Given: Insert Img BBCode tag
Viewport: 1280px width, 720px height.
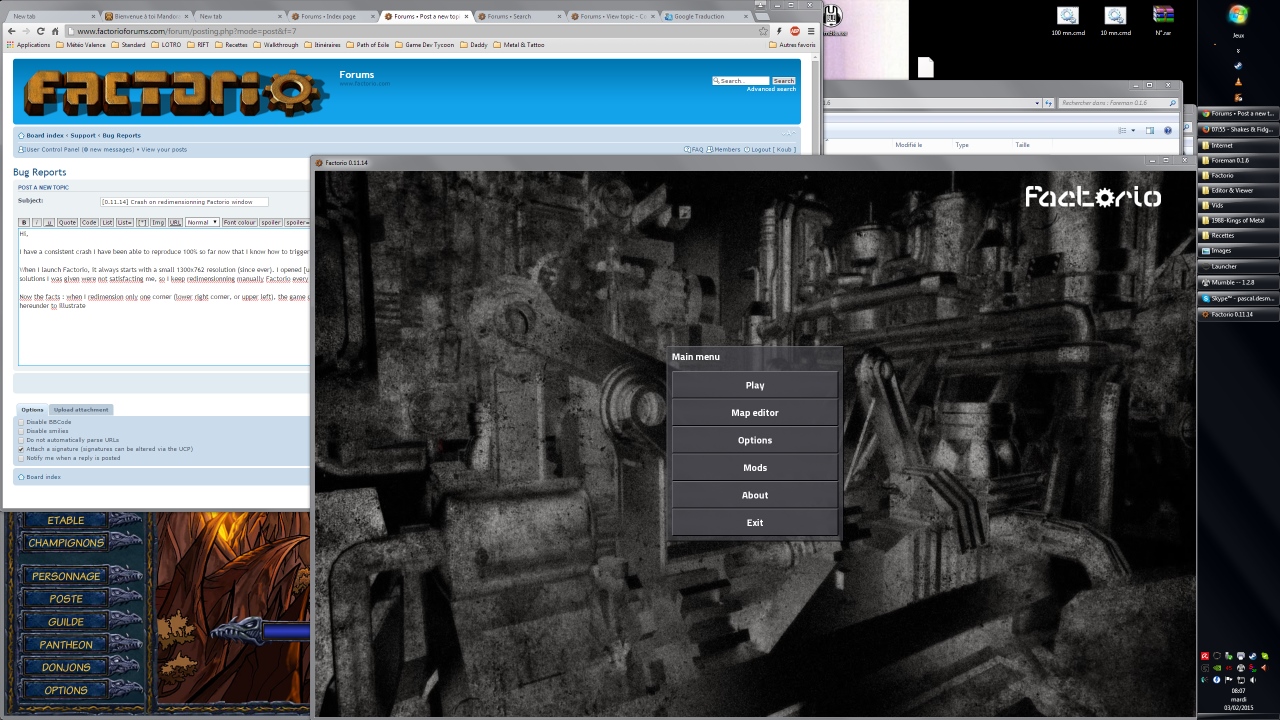Looking at the screenshot, I should point(158,222).
